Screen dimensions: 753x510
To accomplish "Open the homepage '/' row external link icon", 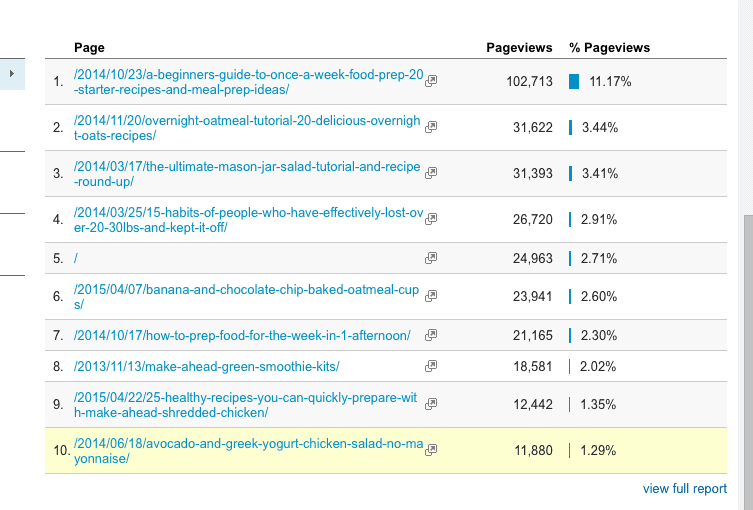I will (431, 258).
